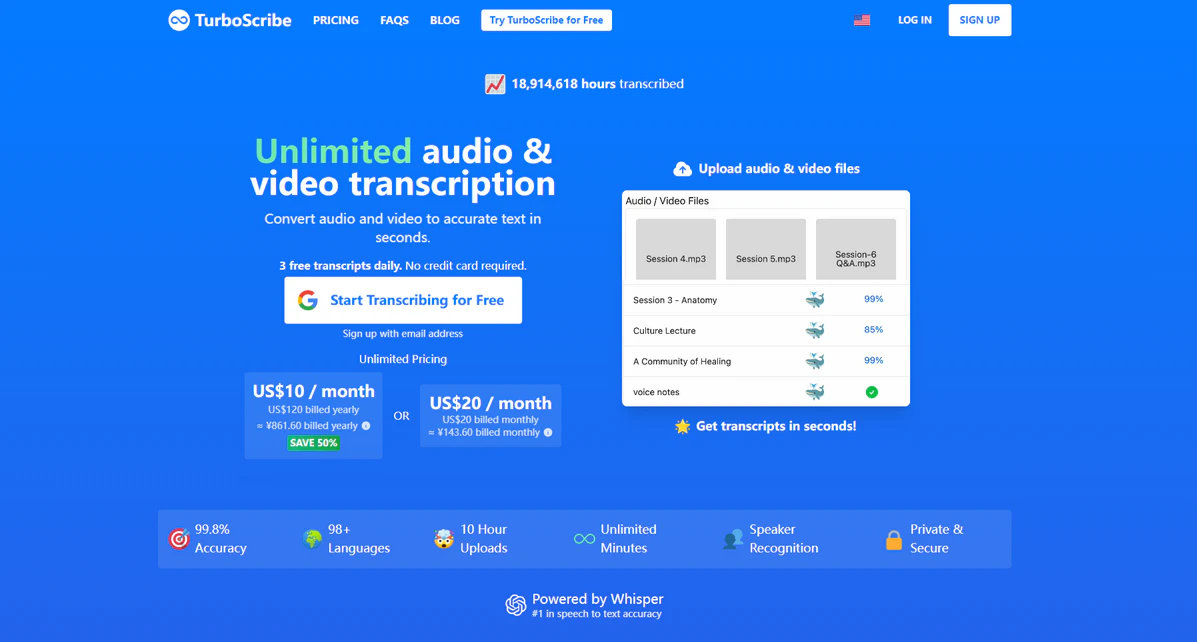This screenshot has height=642, width=1197.
Task: Click the 85% progress for Culture Lecture
Action: pos(873,330)
